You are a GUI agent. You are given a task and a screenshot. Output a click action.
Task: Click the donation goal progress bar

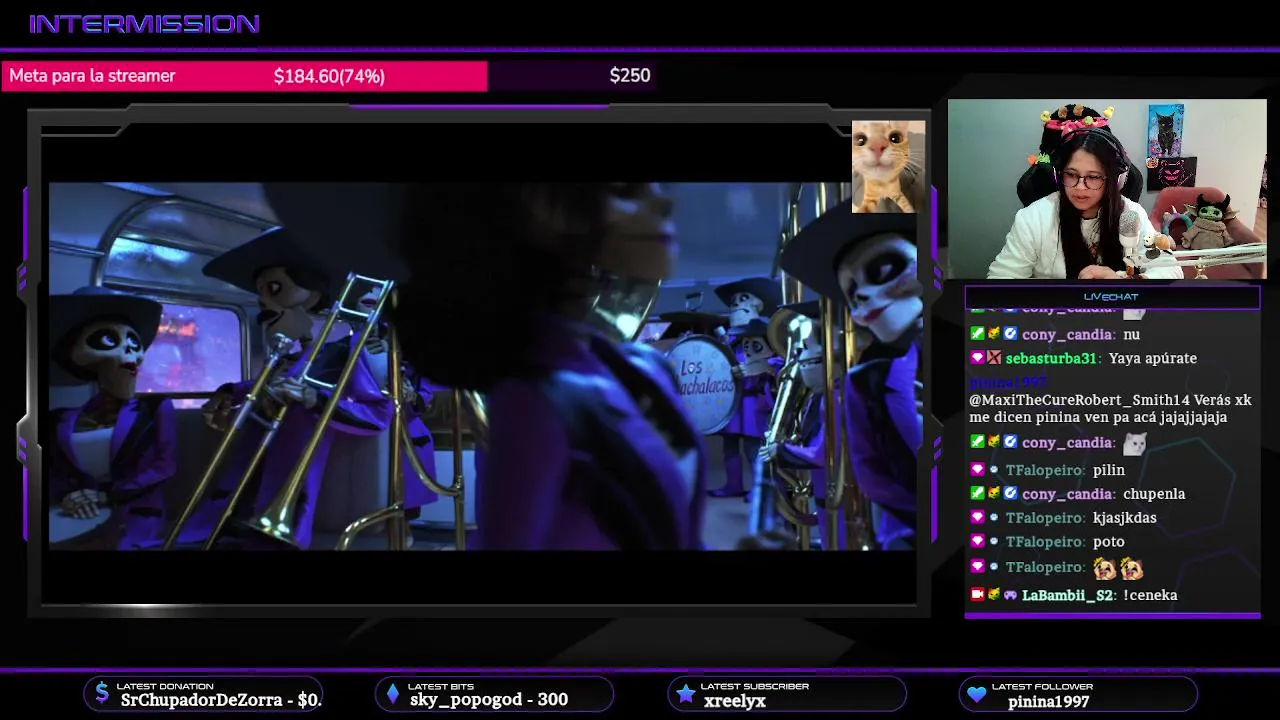(x=329, y=76)
